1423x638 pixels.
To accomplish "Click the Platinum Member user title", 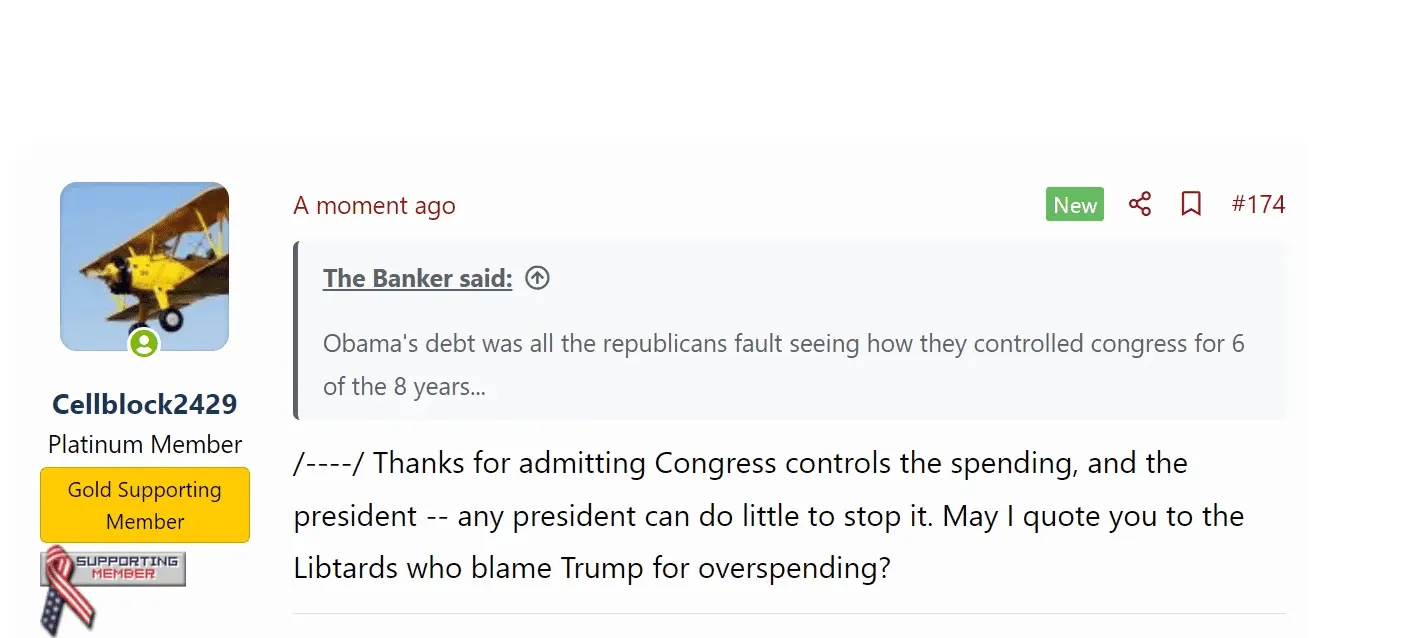I will (x=145, y=445).
